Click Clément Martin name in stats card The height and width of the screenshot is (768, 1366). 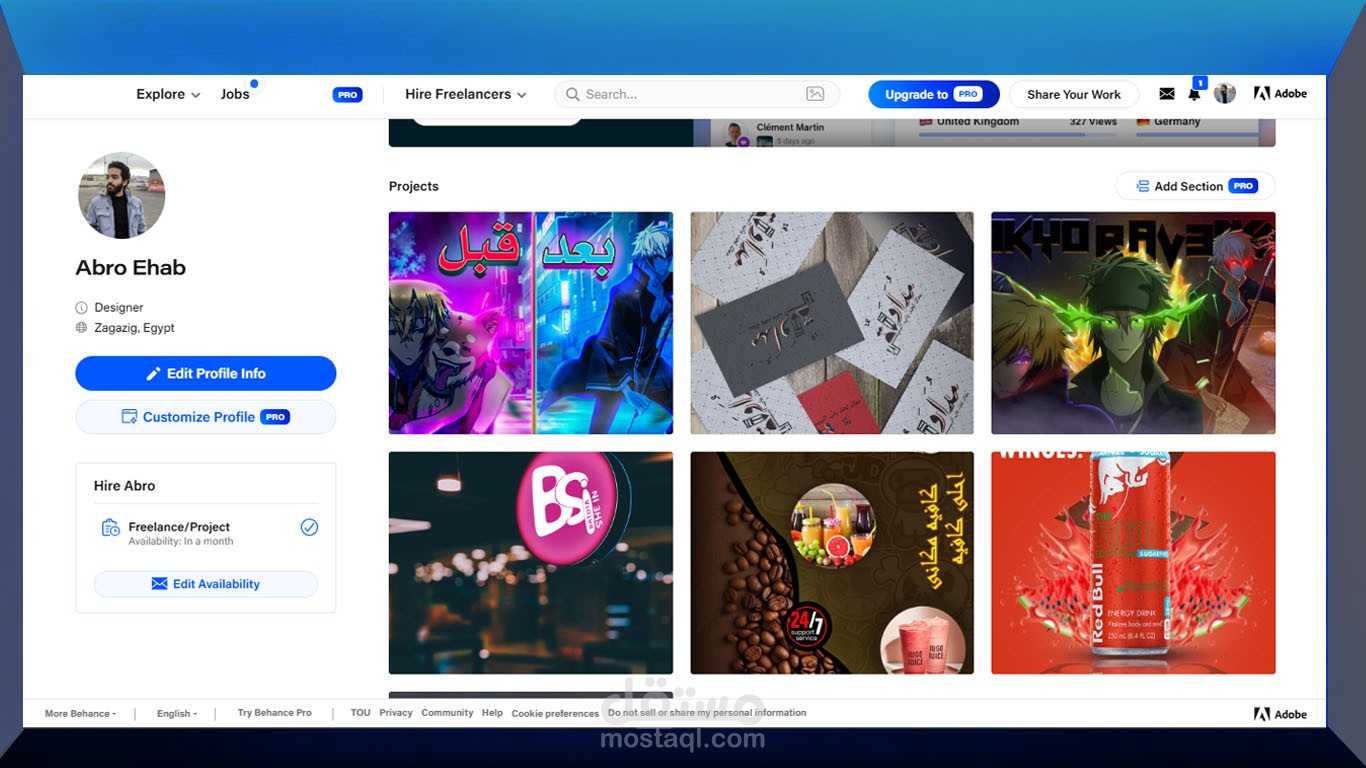point(790,127)
